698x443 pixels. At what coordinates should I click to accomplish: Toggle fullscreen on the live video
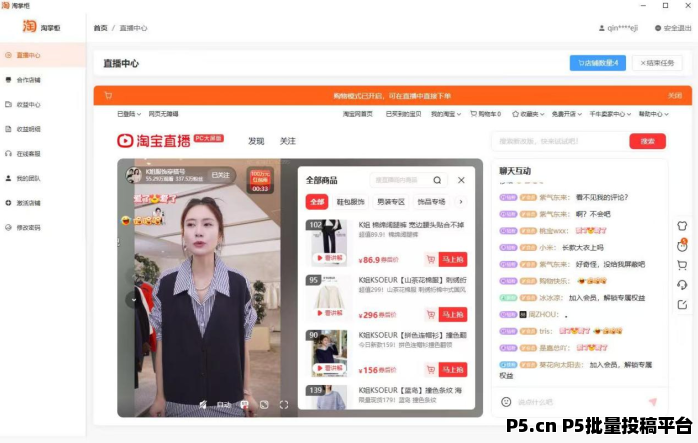[x=284, y=405]
